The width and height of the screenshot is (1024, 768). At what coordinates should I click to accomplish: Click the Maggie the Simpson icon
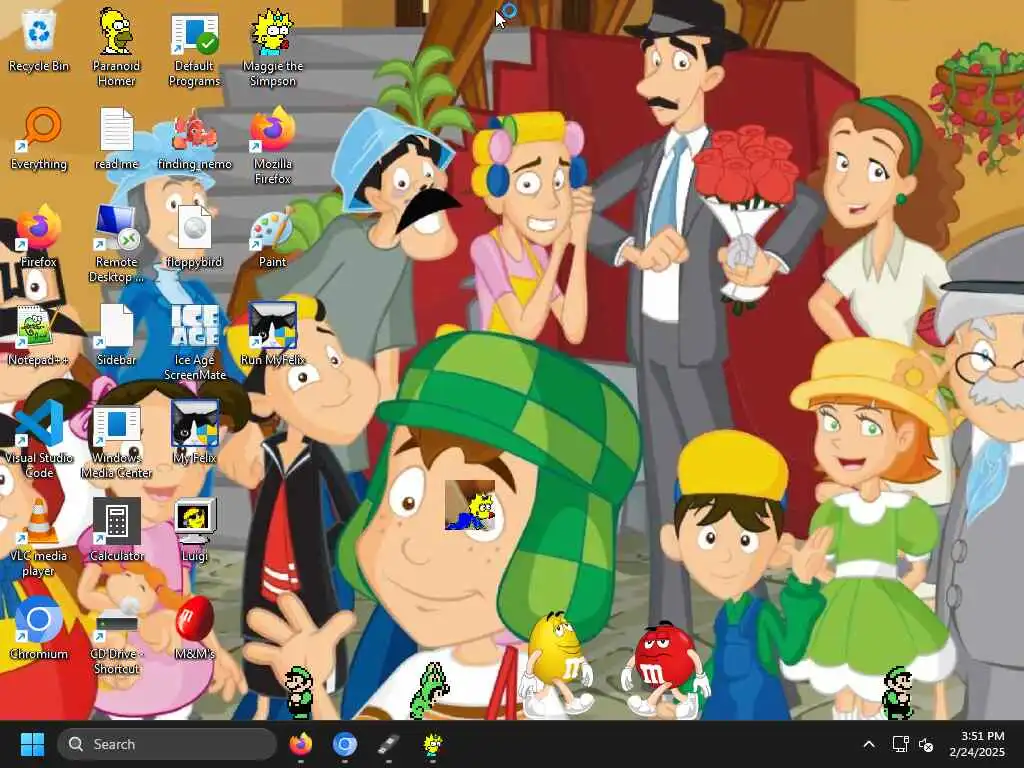pyautogui.click(x=272, y=47)
